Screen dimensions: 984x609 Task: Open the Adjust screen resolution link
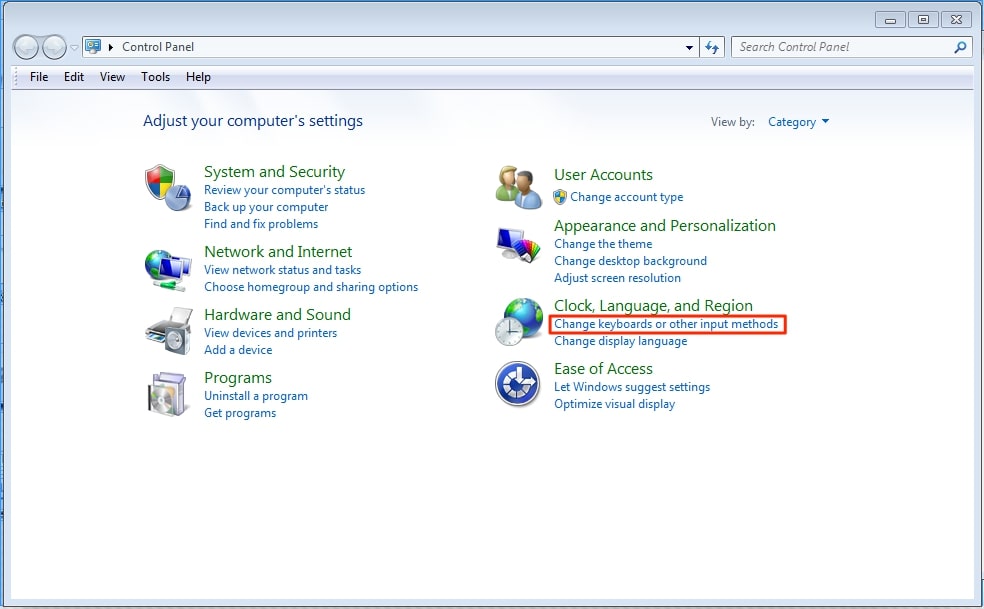[x=617, y=278]
